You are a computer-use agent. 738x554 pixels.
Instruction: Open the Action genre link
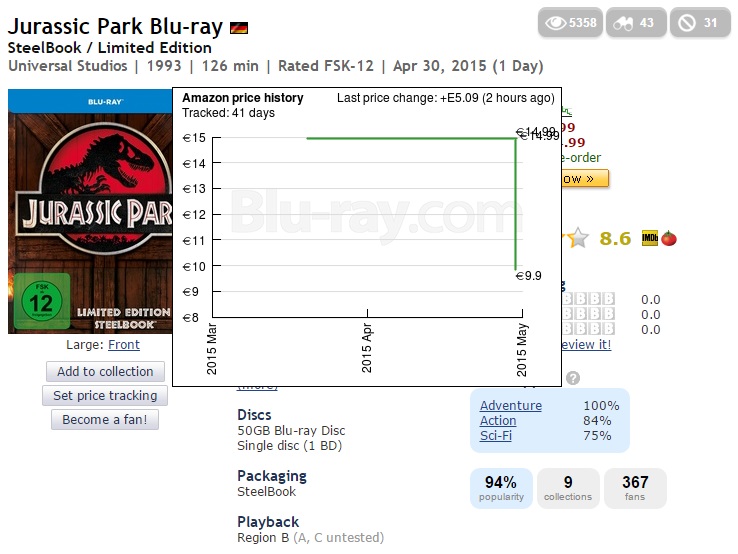coord(498,420)
